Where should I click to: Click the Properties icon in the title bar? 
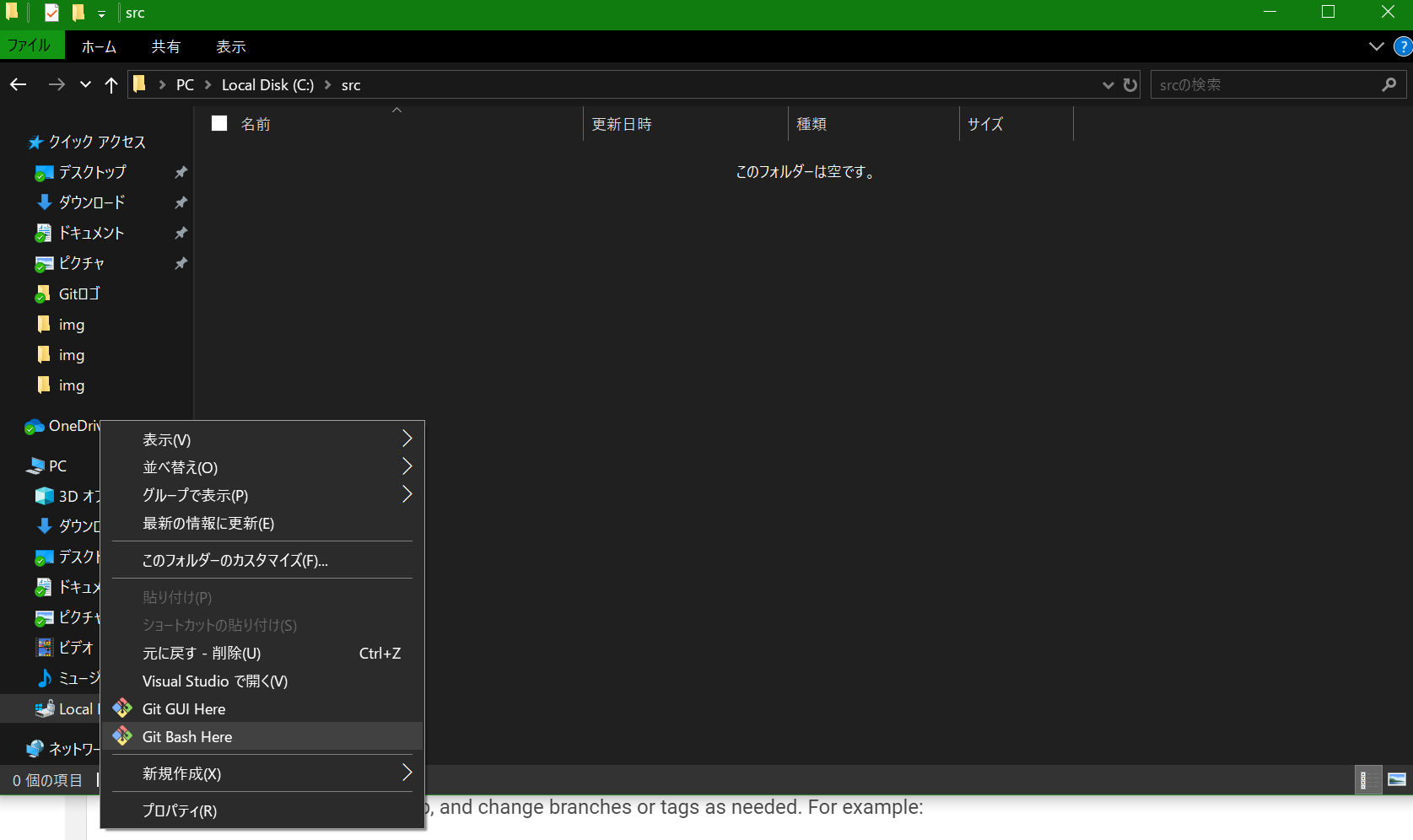(51, 13)
